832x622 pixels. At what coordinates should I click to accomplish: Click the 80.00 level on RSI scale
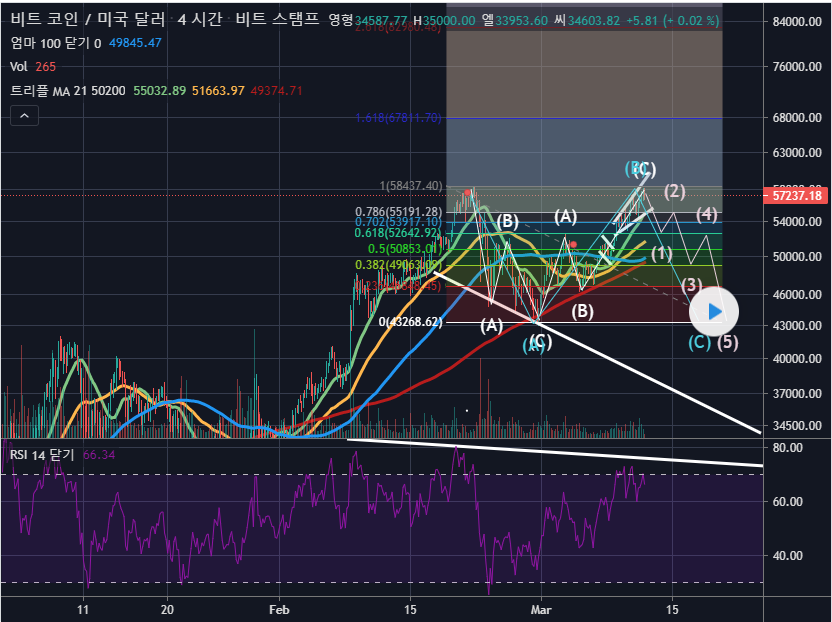(x=788, y=448)
